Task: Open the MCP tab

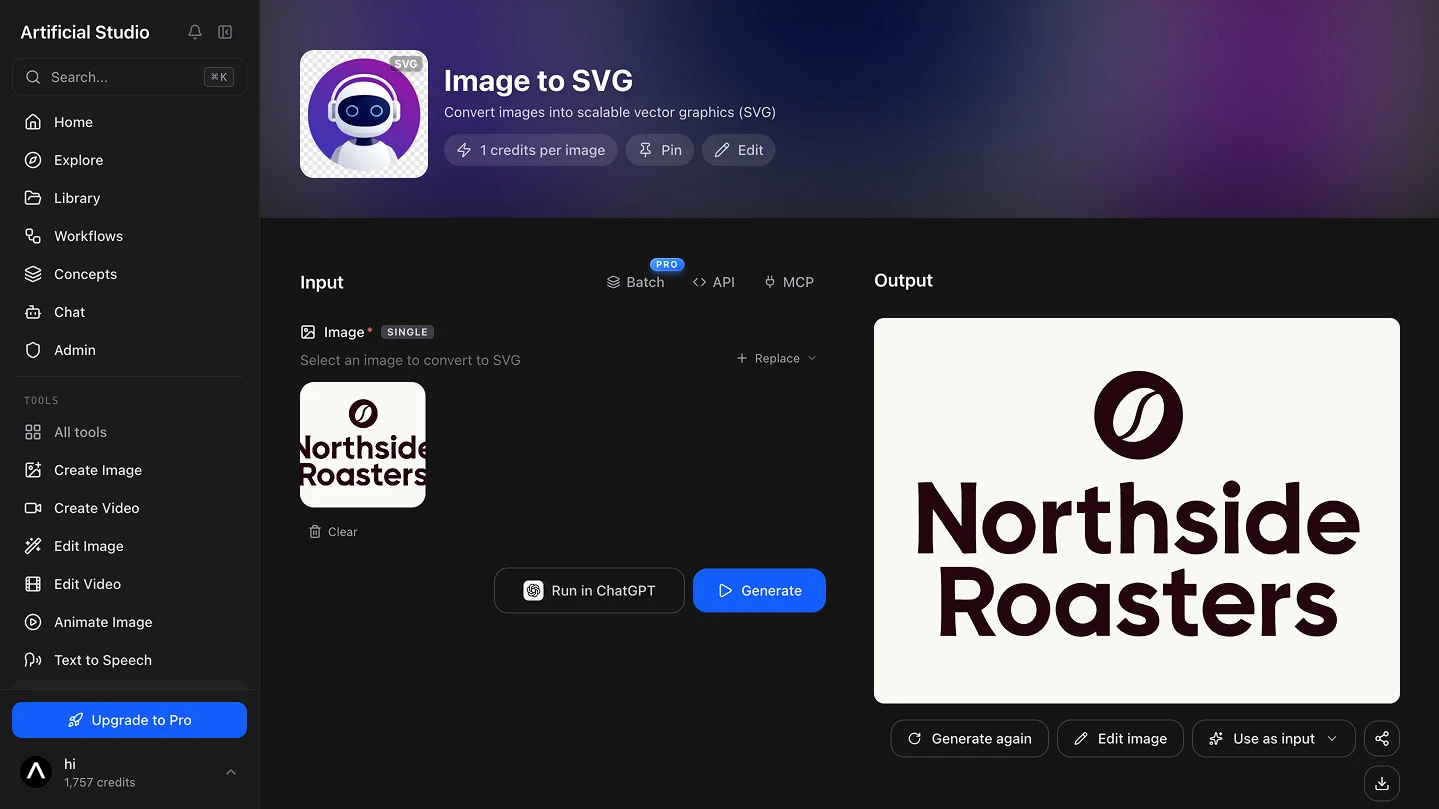Action: (x=788, y=282)
